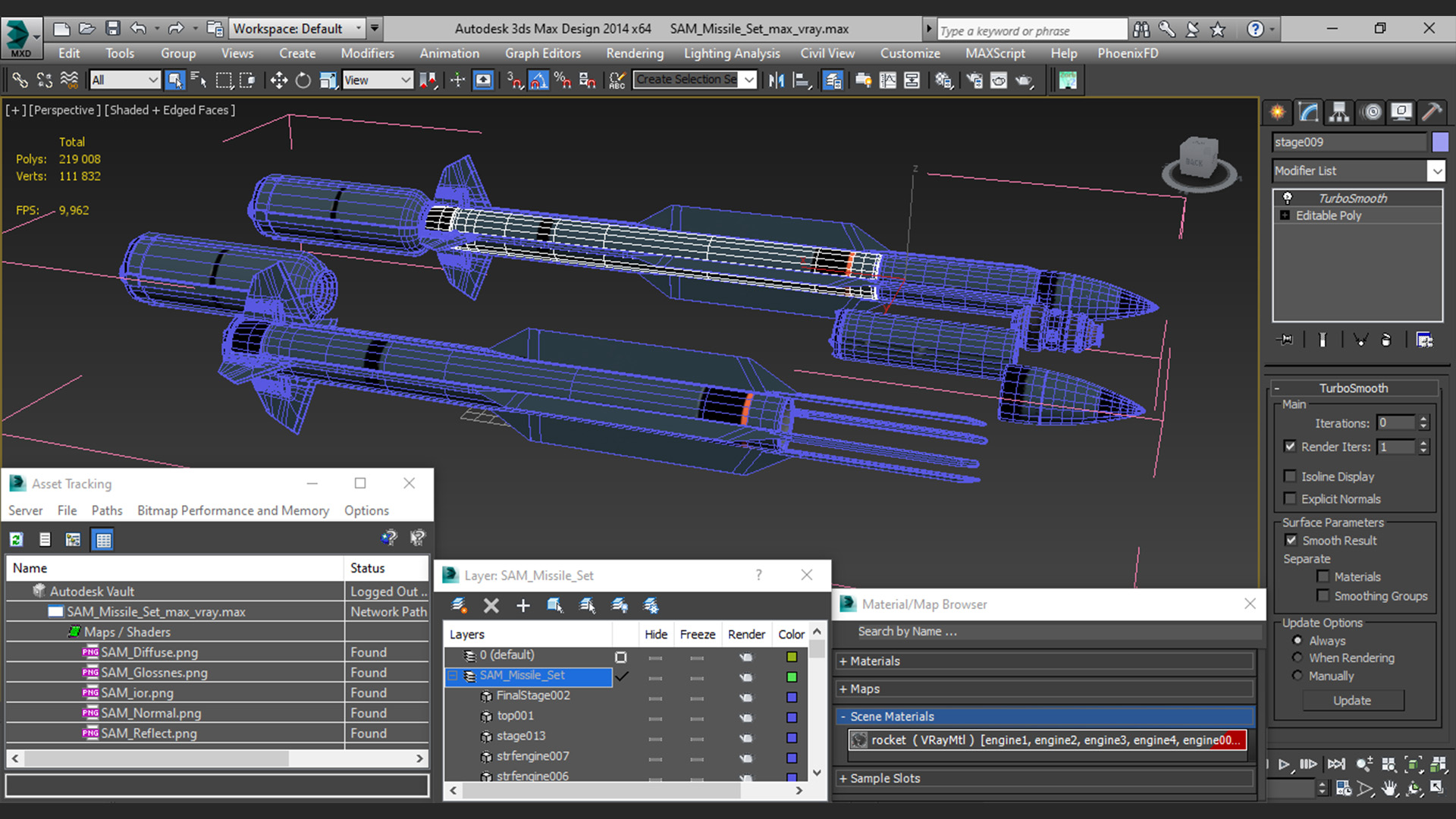Click the Play Animation button
1456x819 pixels.
point(1284,764)
